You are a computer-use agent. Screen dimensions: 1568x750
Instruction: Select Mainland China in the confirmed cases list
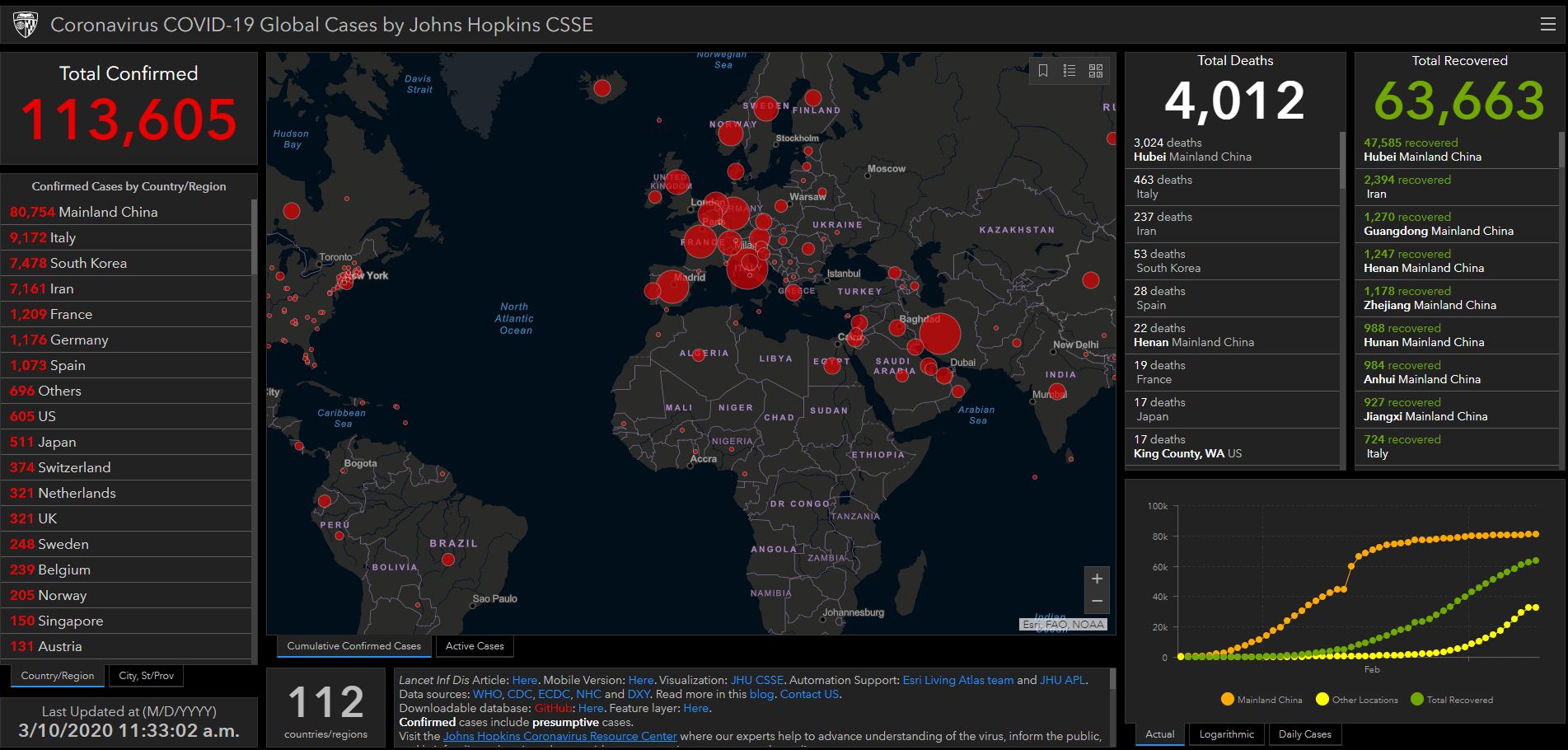click(x=126, y=212)
